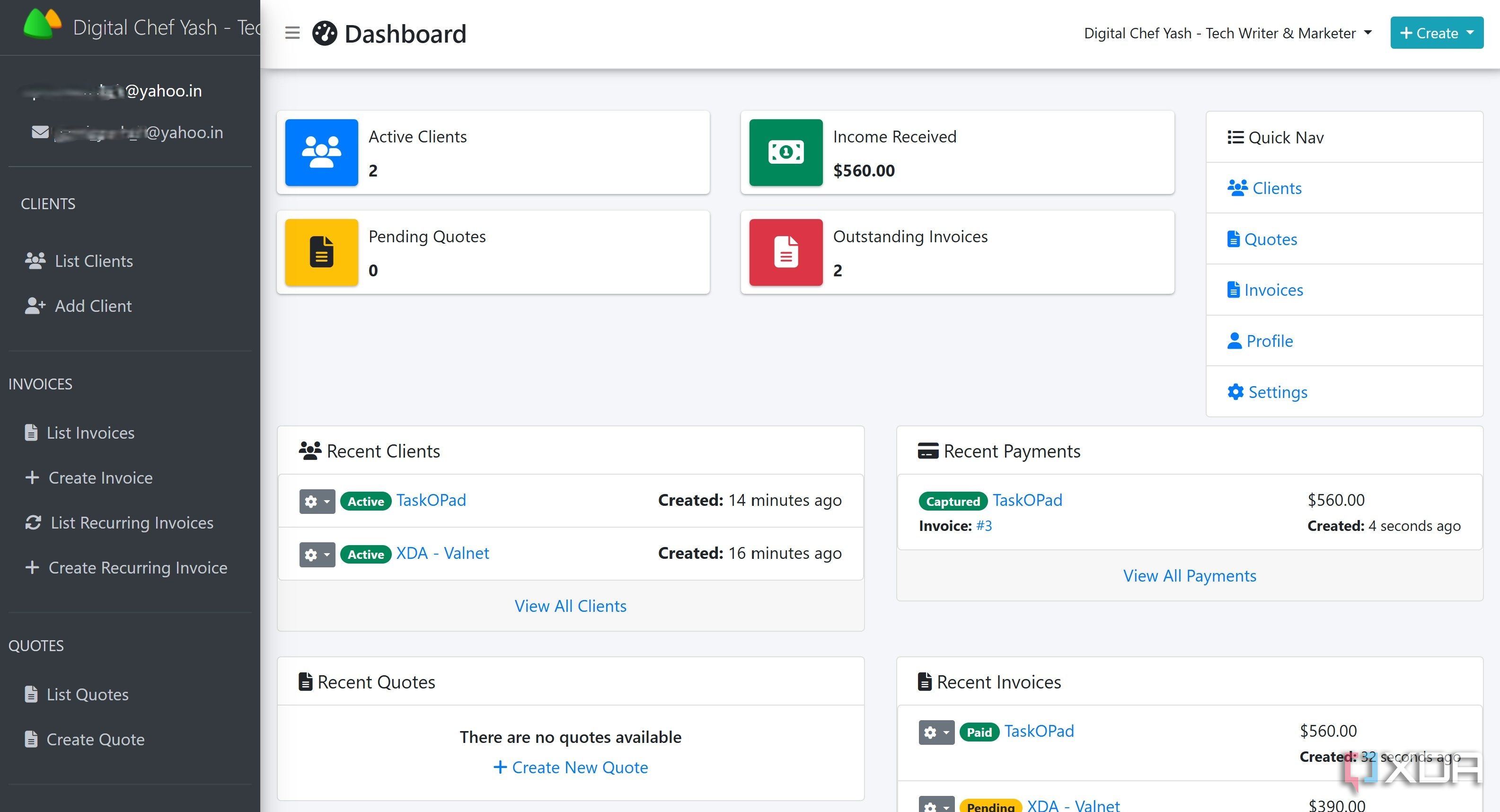Open XDA - Valnet in Recent Clients

click(442, 553)
